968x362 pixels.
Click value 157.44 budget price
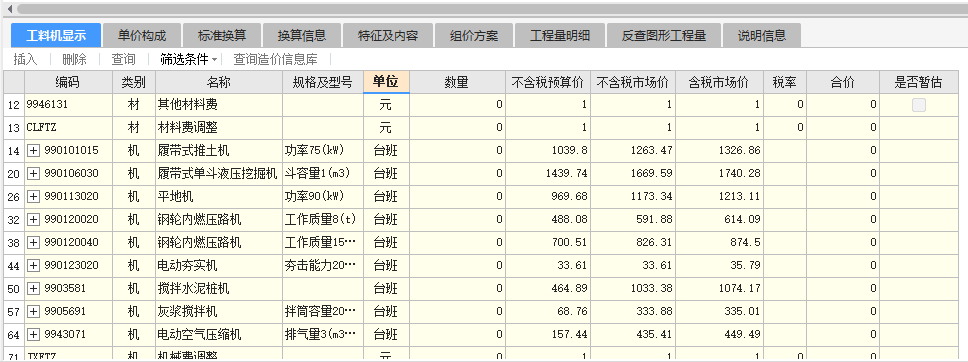548,335
